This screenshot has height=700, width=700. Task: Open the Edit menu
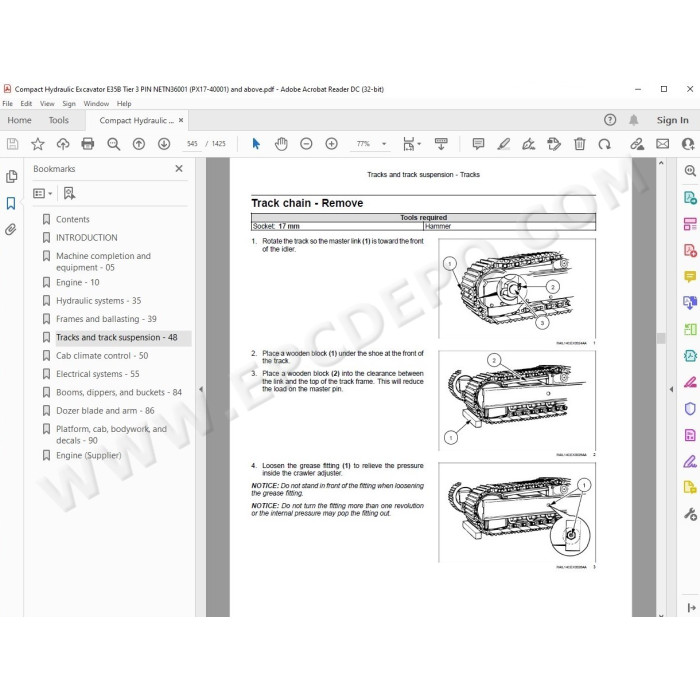(26, 104)
